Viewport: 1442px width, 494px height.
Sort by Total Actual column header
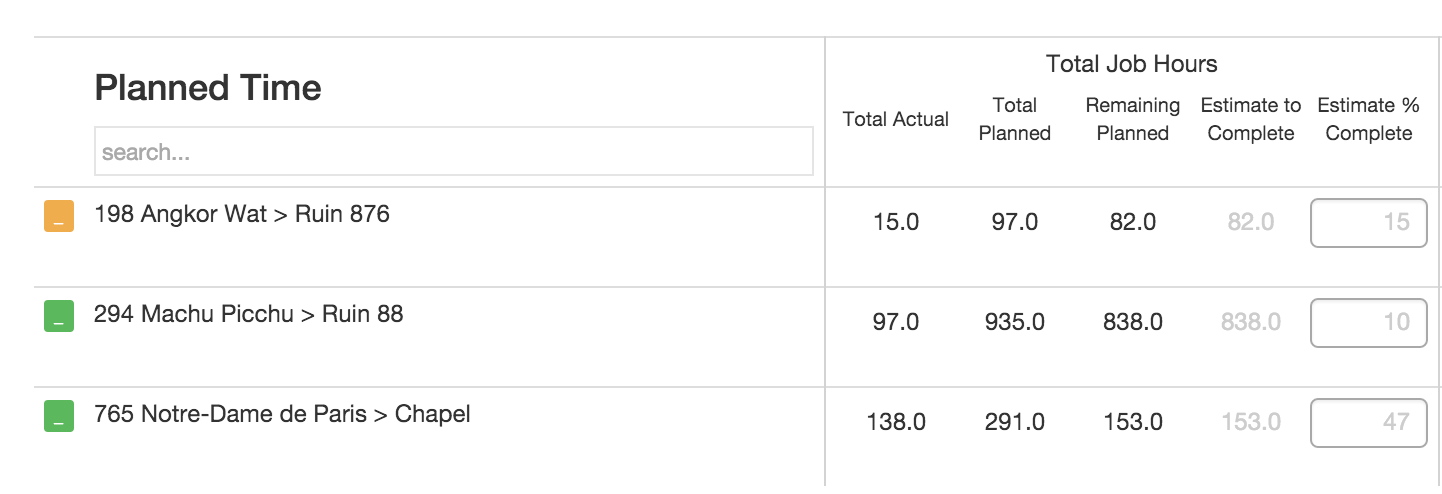[895, 119]
